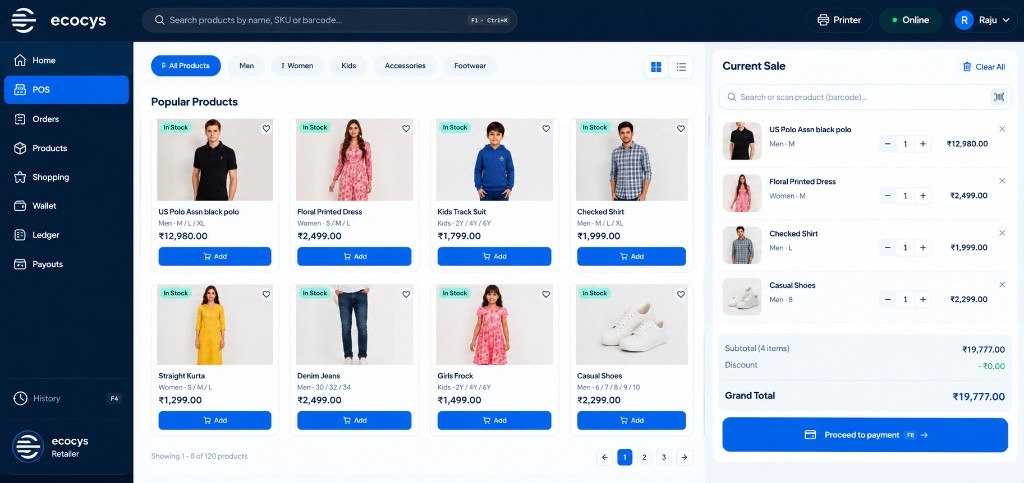Add Floral Printed Dress to sale
This screenshot has height=483, width=1024.
click(354, 257)
